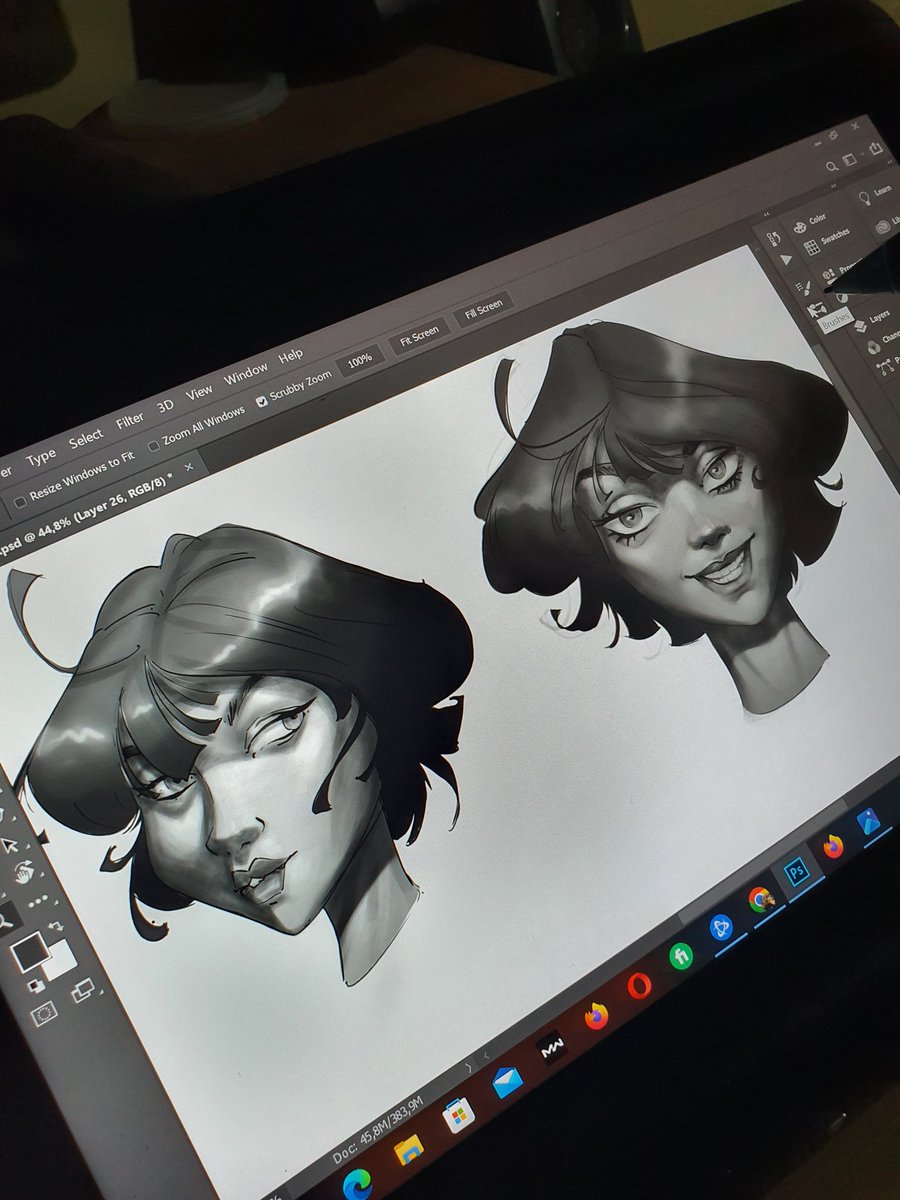Viewport: 900px width, 1200px height.
Task: Enable Zoom All Windows checkbox
Action: click(153, 445)
